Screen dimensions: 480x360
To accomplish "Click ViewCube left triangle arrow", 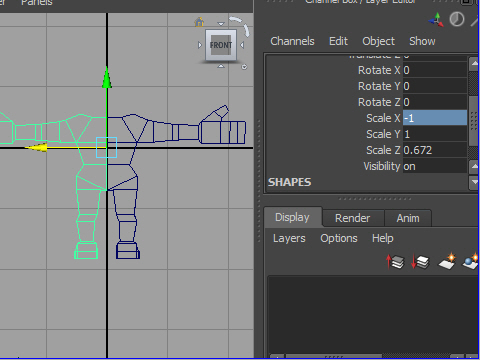I will click(x=200, y=45).
